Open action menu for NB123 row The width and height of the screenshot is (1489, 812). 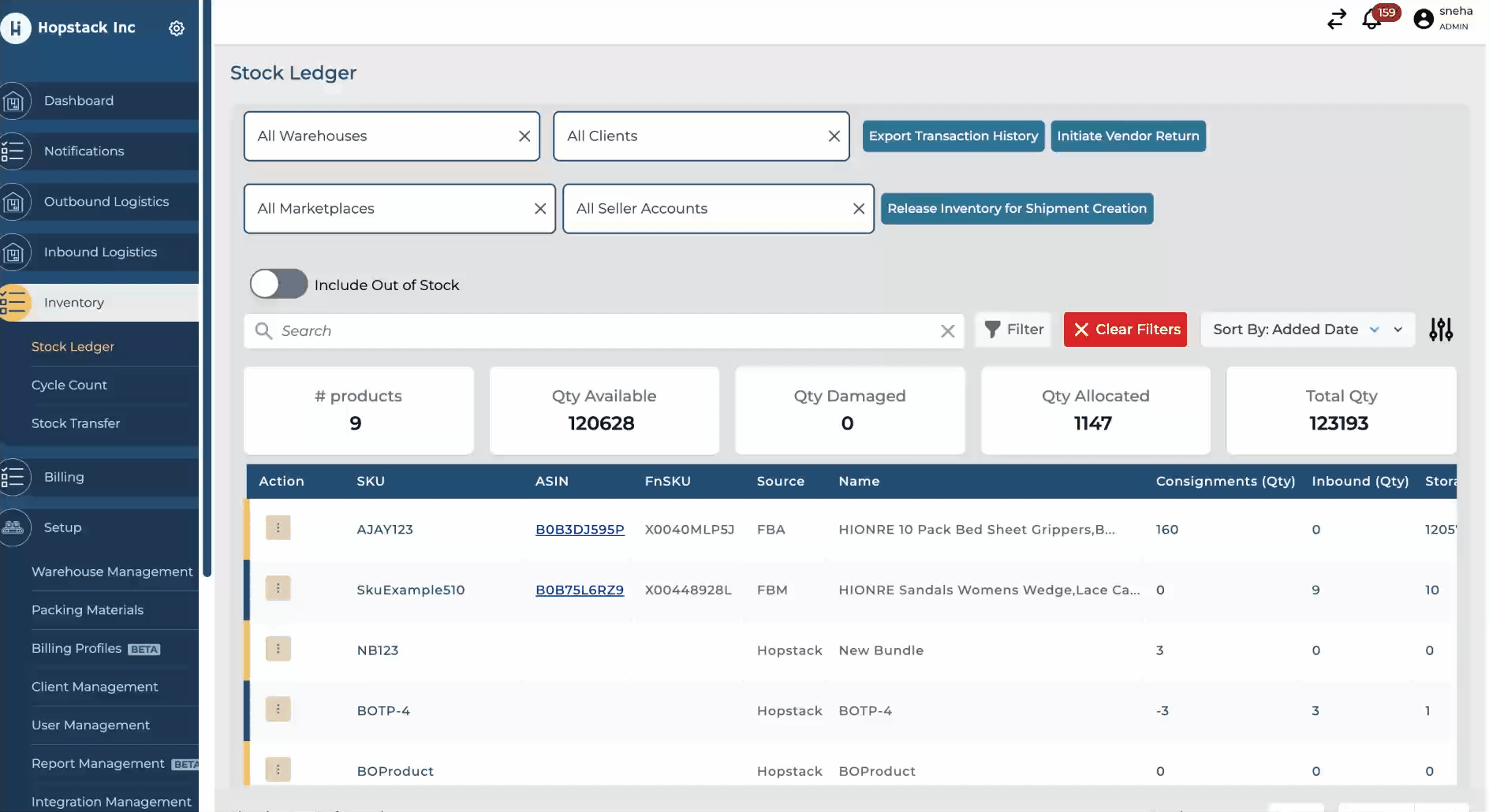coord(278,649)
